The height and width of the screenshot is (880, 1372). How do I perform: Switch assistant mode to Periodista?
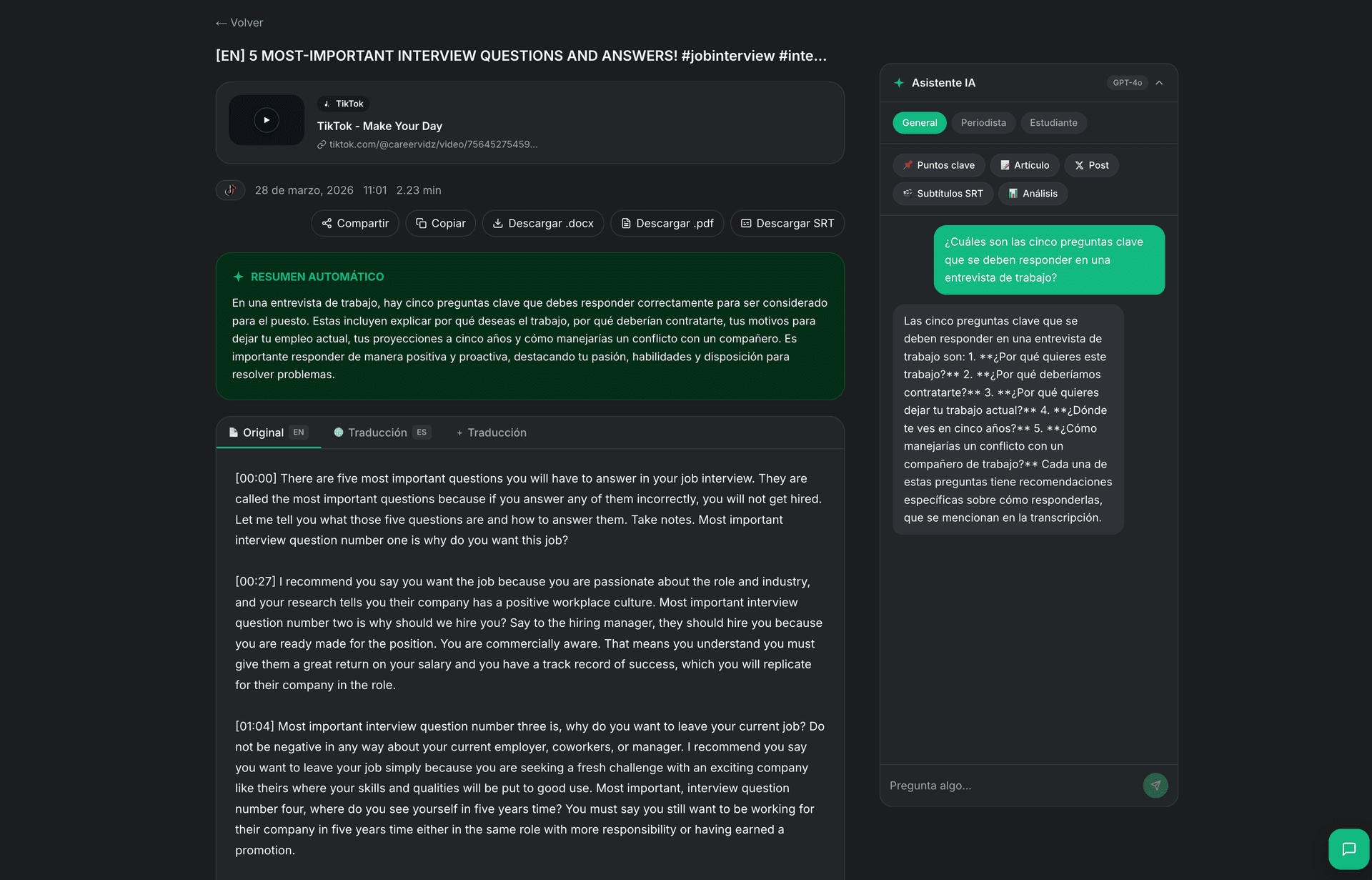(983, 122)
